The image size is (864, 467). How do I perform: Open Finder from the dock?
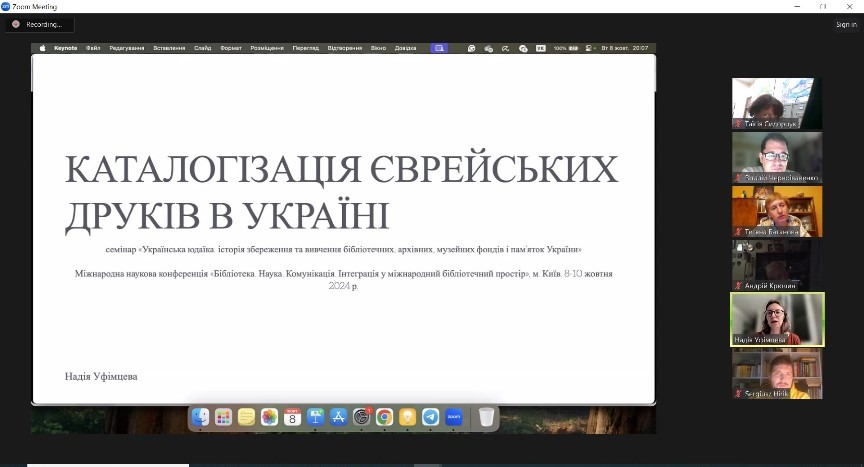point(201,417)
